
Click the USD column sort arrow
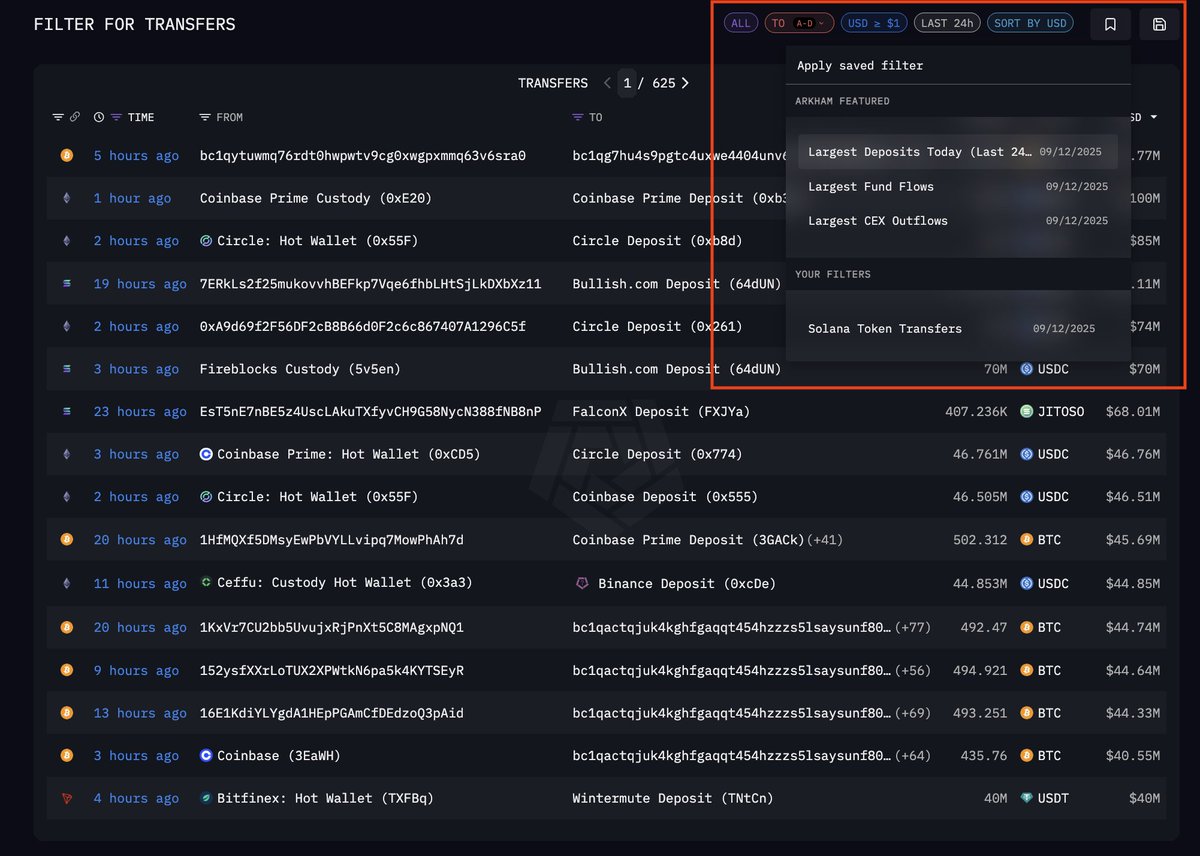pos(1154,117)
